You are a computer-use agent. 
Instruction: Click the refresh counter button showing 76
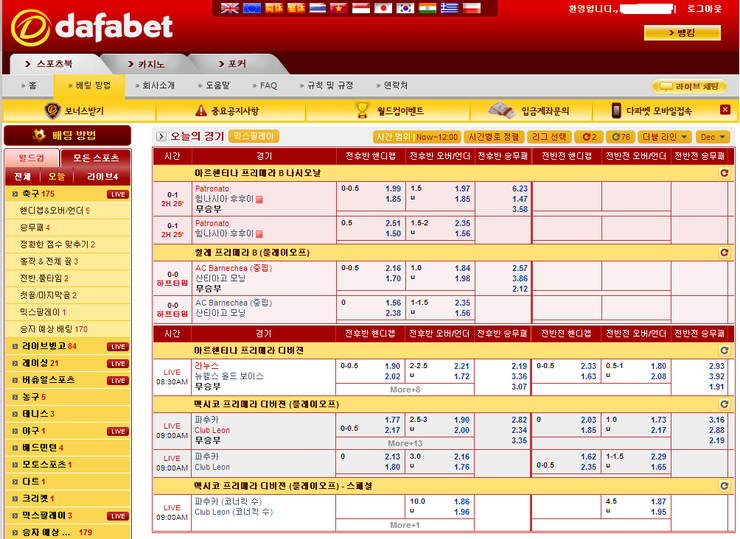point(620,137)
